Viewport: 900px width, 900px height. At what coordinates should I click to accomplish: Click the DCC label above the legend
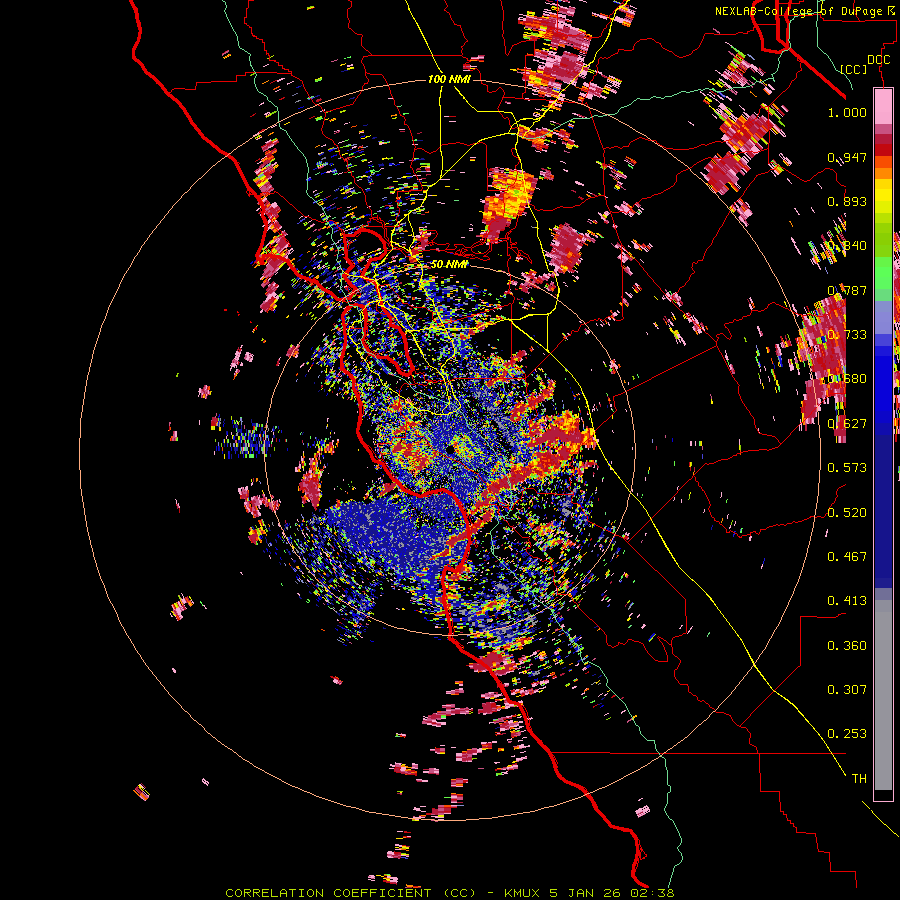[x=878, y=60]
